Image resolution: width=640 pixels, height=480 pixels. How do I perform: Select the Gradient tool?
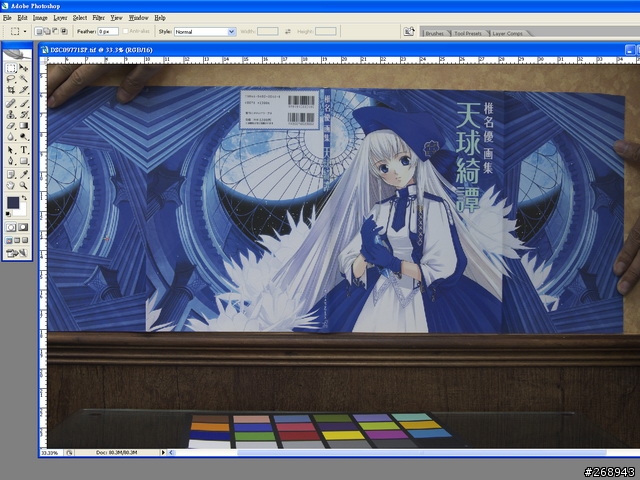pos(24,126)
